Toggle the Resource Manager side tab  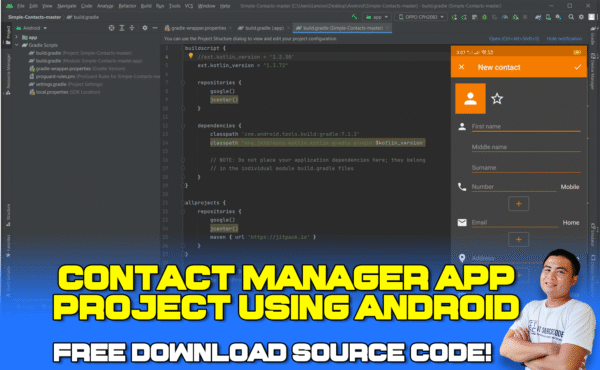pos(8,75)
